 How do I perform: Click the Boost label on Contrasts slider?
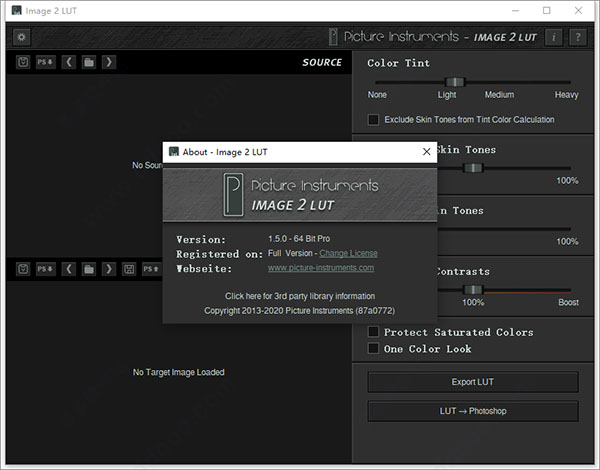point(568,302)
